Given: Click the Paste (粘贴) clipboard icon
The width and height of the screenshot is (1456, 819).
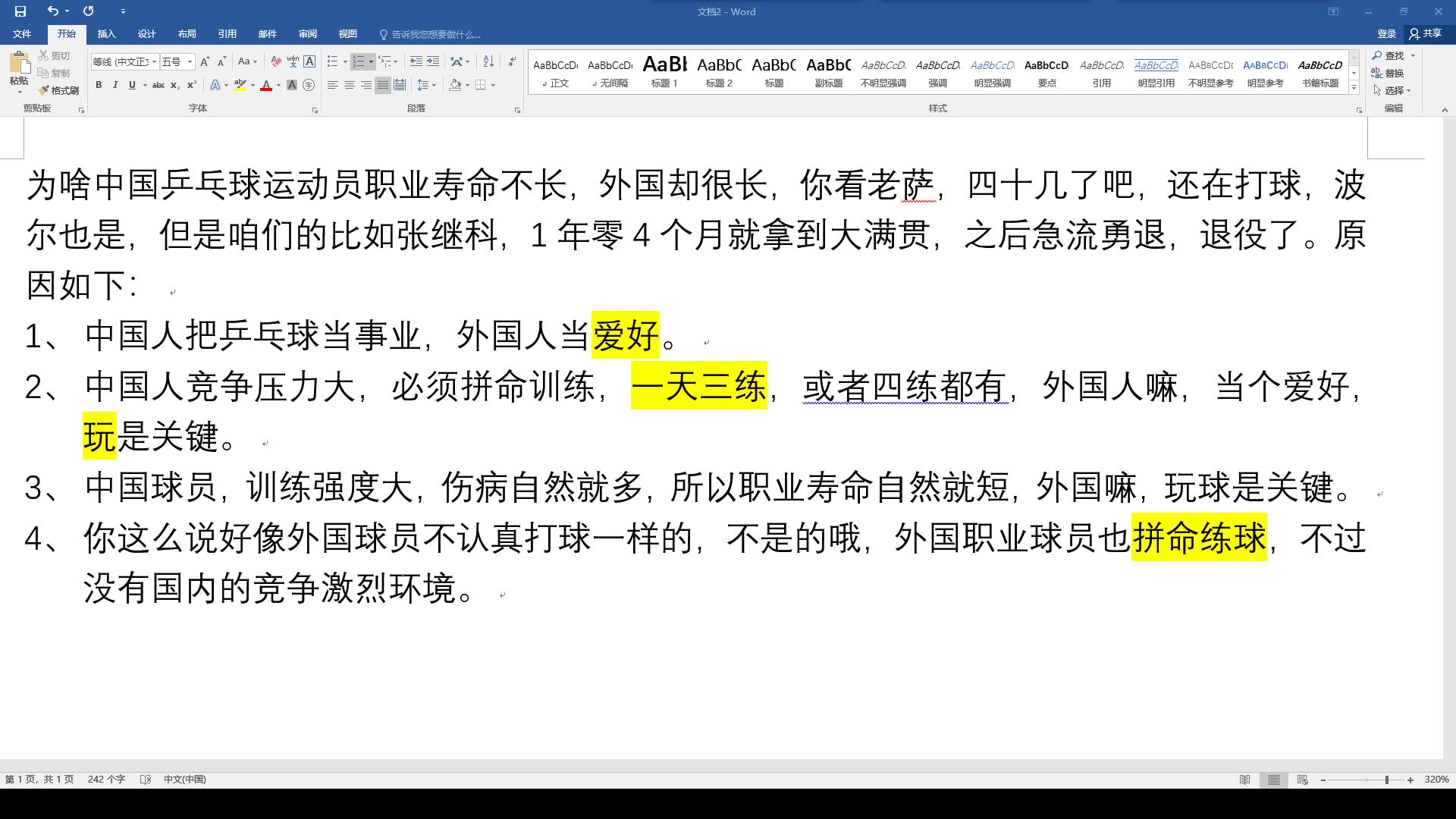Looking at the screenshot, I should click(x=19, y=64).
